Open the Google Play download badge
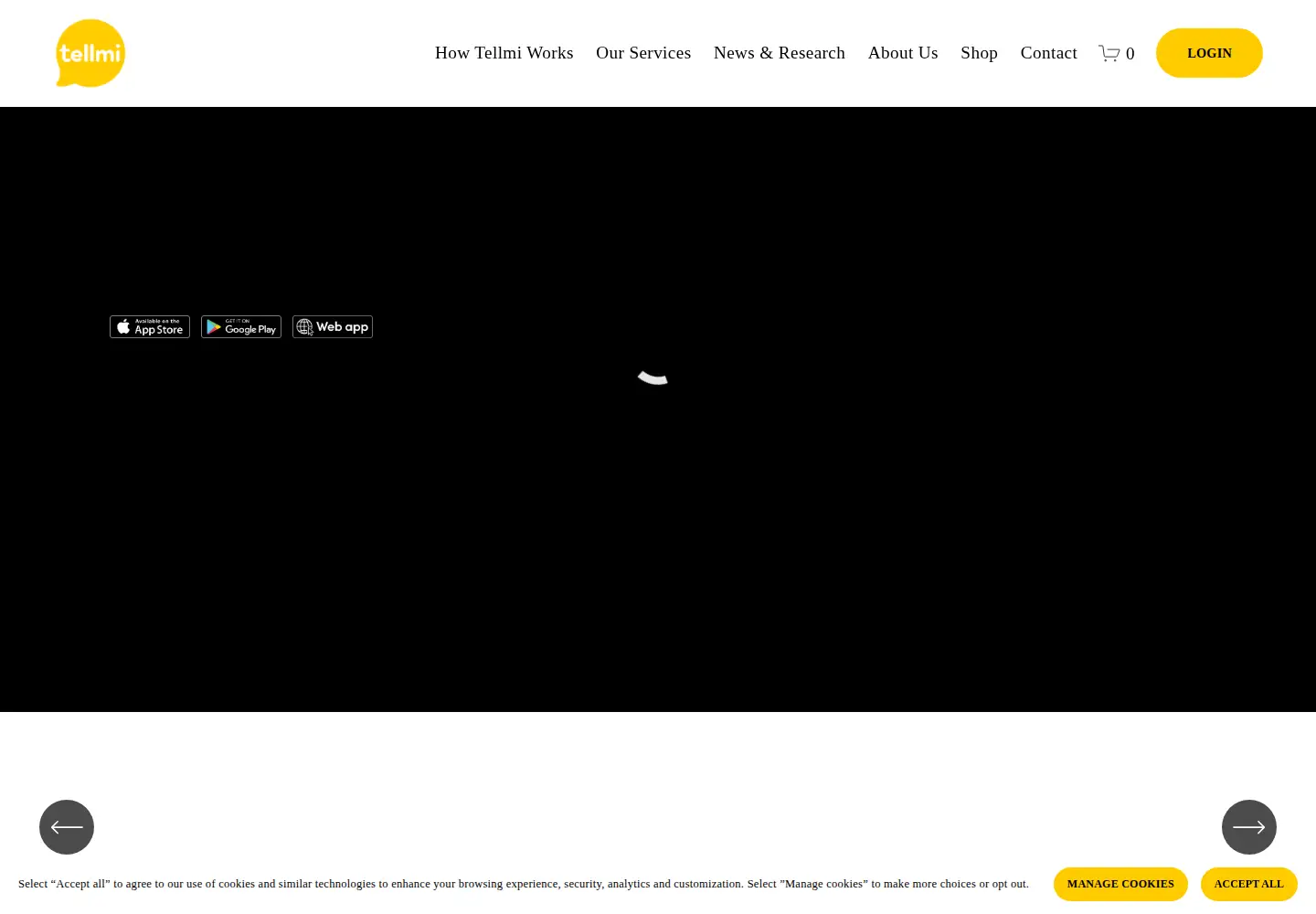The width and height of the screenshot is (1316, 914). [x=241, y=327]
